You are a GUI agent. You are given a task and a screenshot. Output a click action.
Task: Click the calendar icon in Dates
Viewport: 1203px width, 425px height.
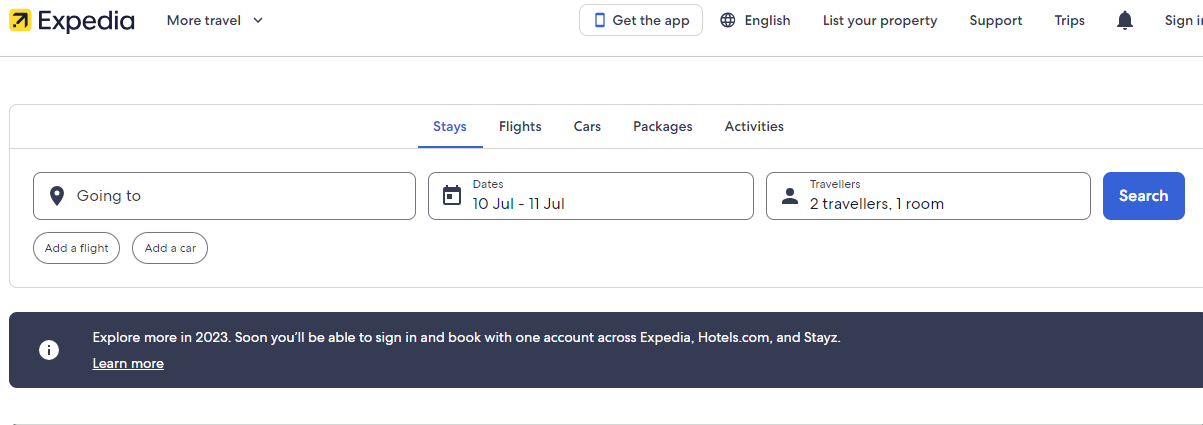point(452,195)
